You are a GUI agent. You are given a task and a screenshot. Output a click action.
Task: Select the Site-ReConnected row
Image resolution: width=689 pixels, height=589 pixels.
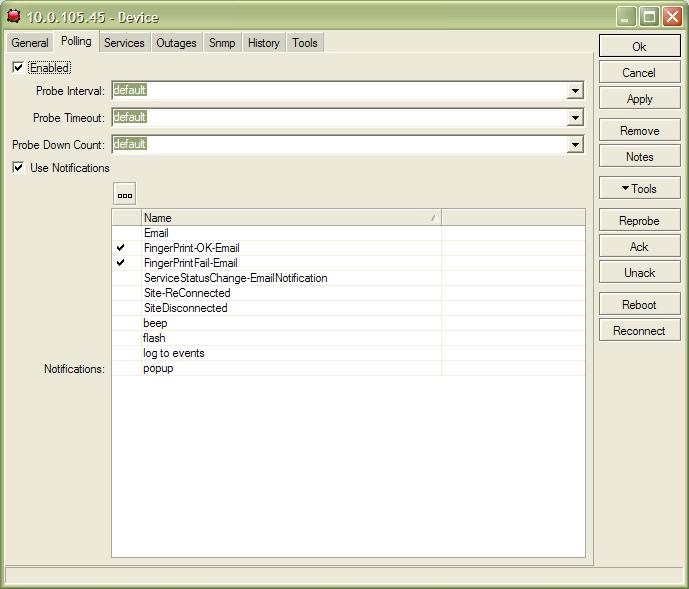tap(348, 293)
